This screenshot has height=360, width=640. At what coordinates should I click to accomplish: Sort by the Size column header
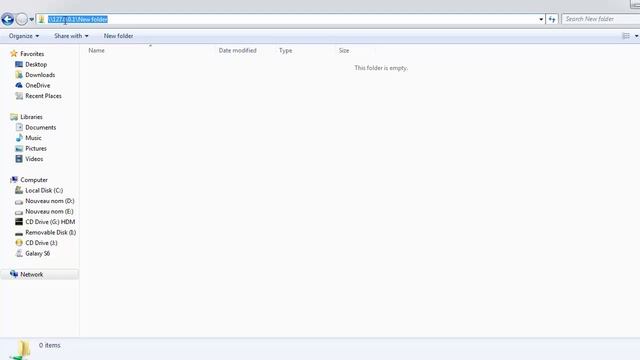coord(344,50)
